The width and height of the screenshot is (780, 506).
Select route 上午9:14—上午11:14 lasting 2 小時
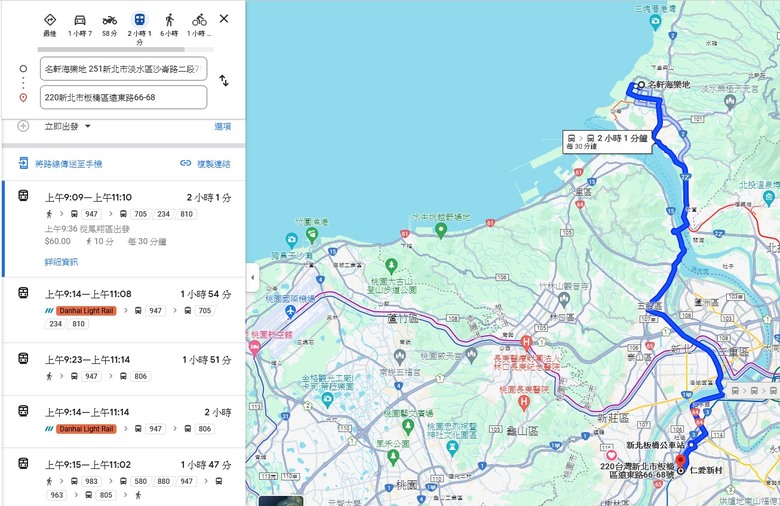[123, 421]
